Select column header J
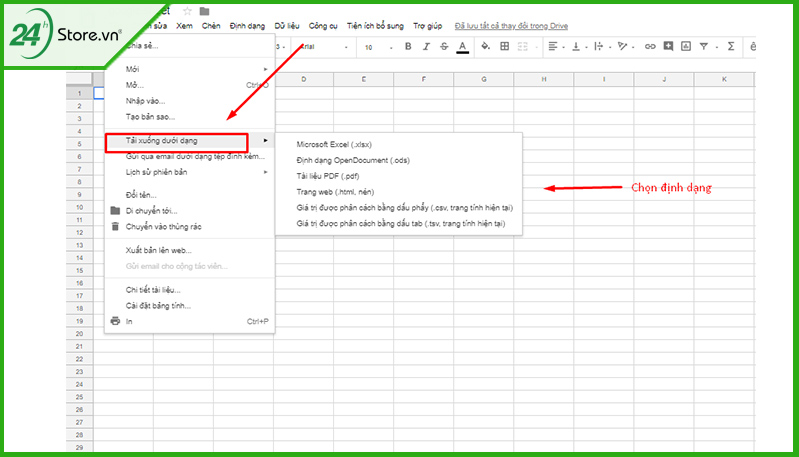The image size is (799, 457). tap(664, 79)
